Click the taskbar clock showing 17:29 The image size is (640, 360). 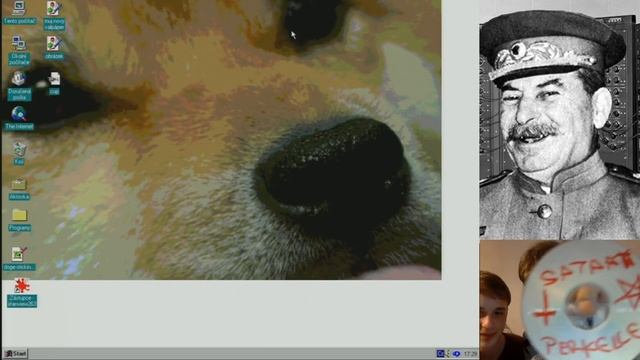pyautogui.click(x=471, y=353)
